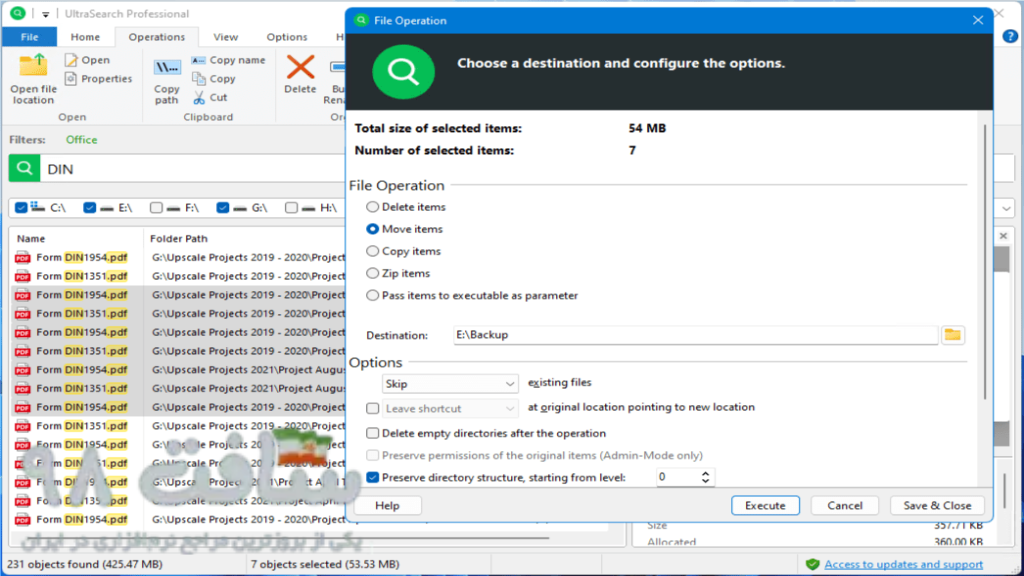Click the search box containing DIN

[193, 169]
